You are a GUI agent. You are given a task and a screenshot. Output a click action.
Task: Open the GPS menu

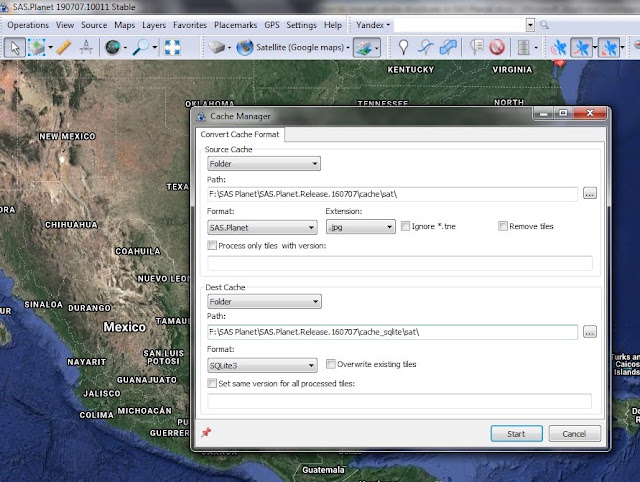272,25
